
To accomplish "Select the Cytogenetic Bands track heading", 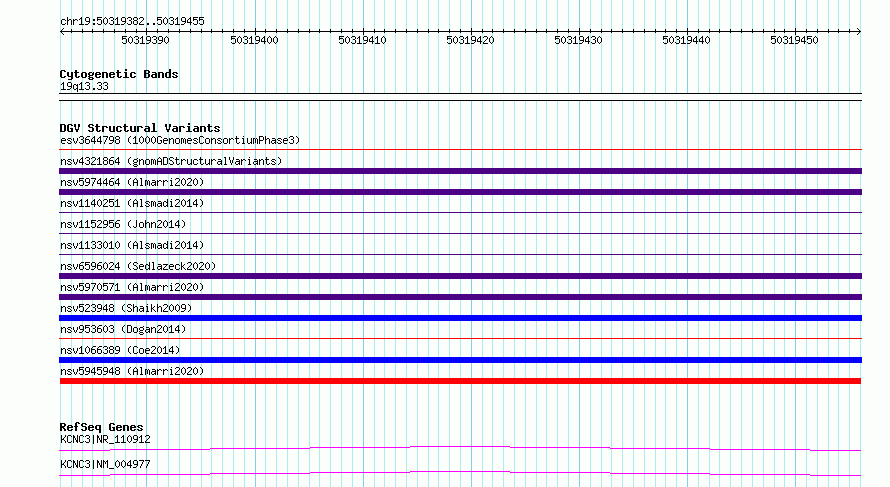I will [119, 74].
